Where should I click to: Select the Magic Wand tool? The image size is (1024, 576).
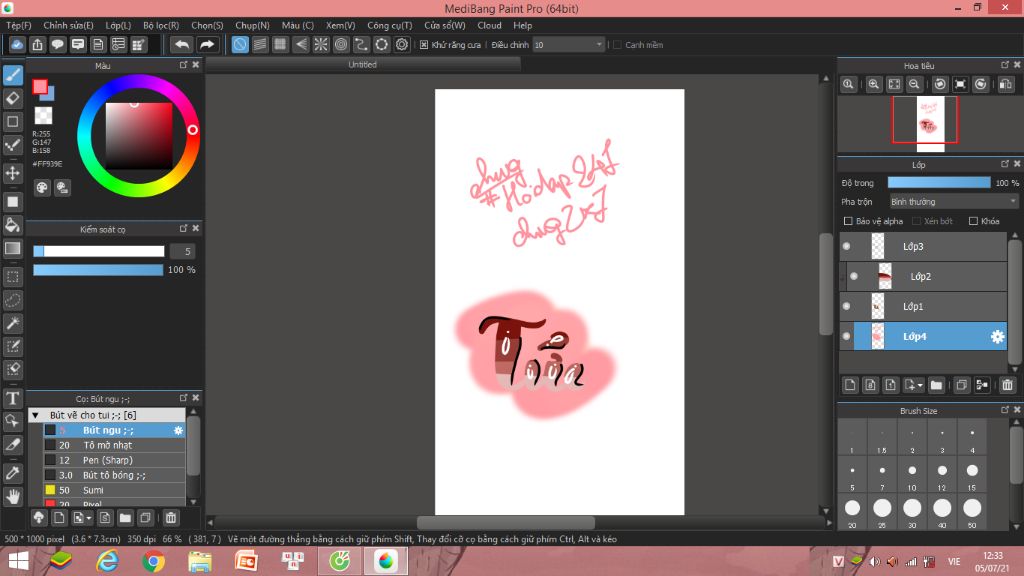pyautogui.click(x=12, y=323)
